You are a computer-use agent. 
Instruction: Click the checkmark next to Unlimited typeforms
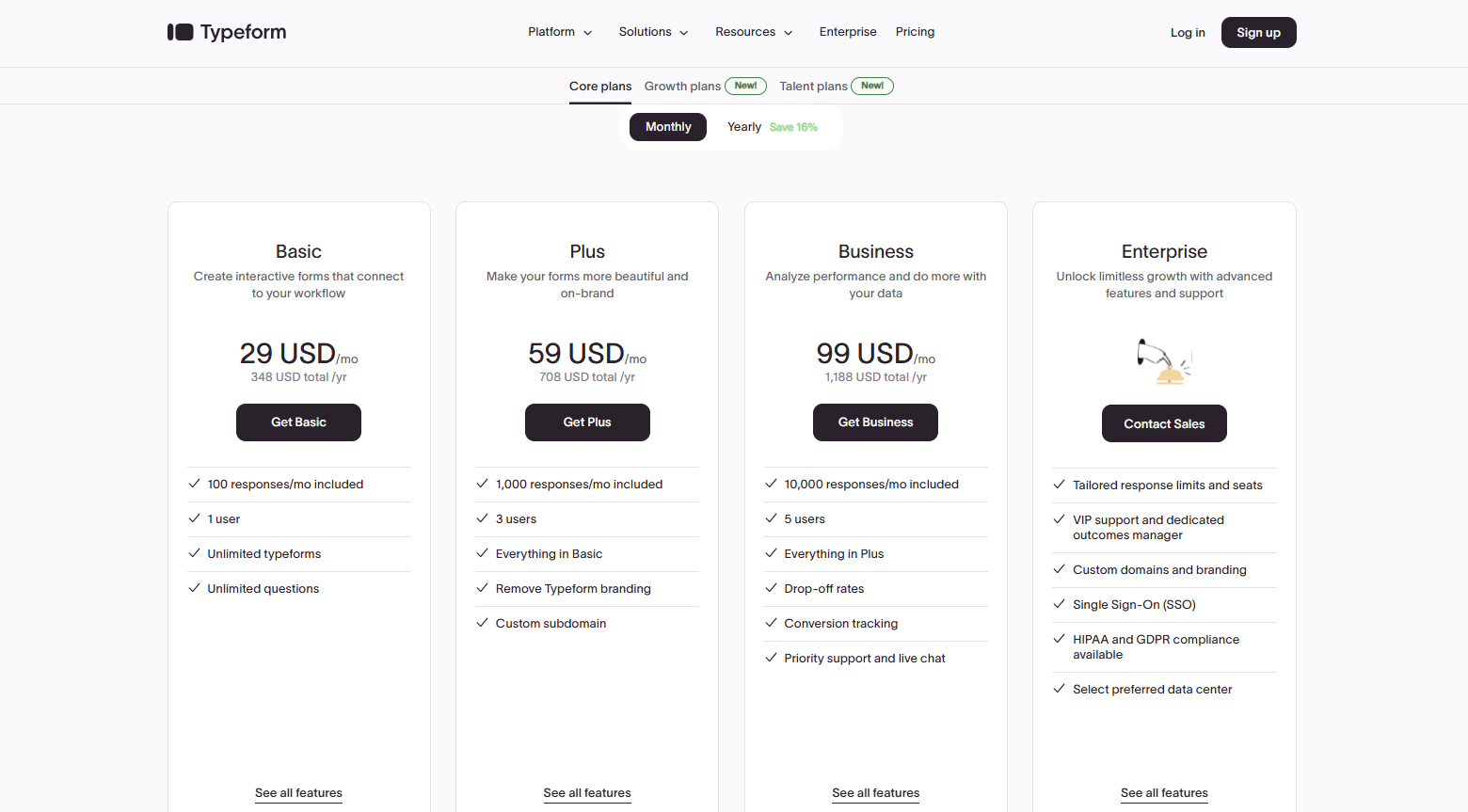[x=194, y=553]
